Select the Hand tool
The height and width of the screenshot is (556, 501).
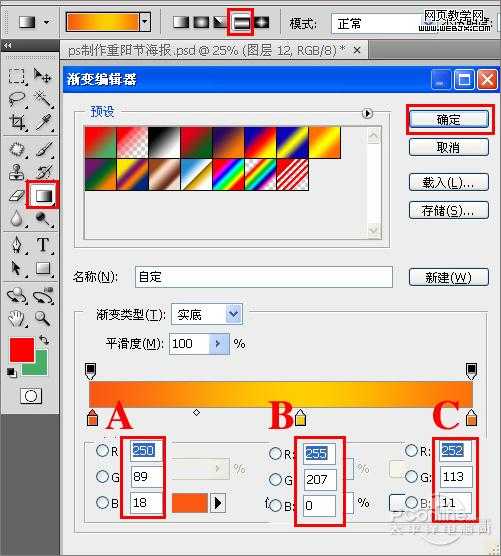coord(16,318)
